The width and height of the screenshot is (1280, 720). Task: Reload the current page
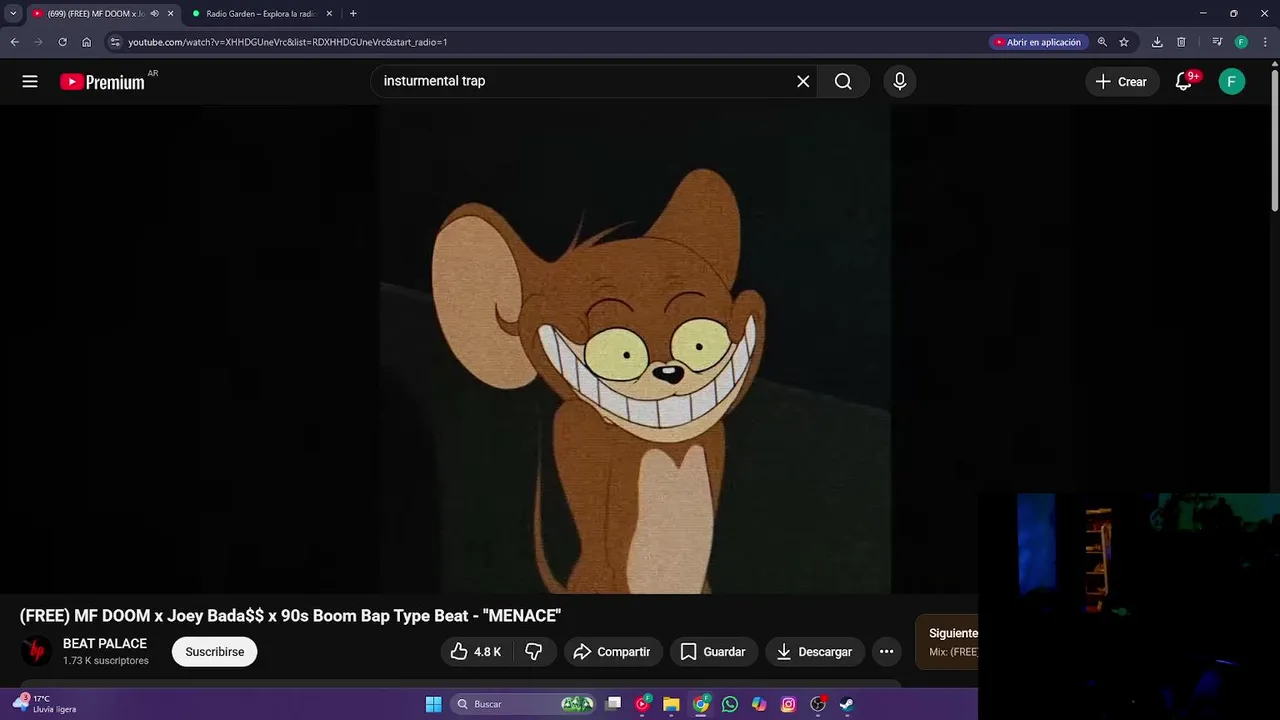pos(62,42)
